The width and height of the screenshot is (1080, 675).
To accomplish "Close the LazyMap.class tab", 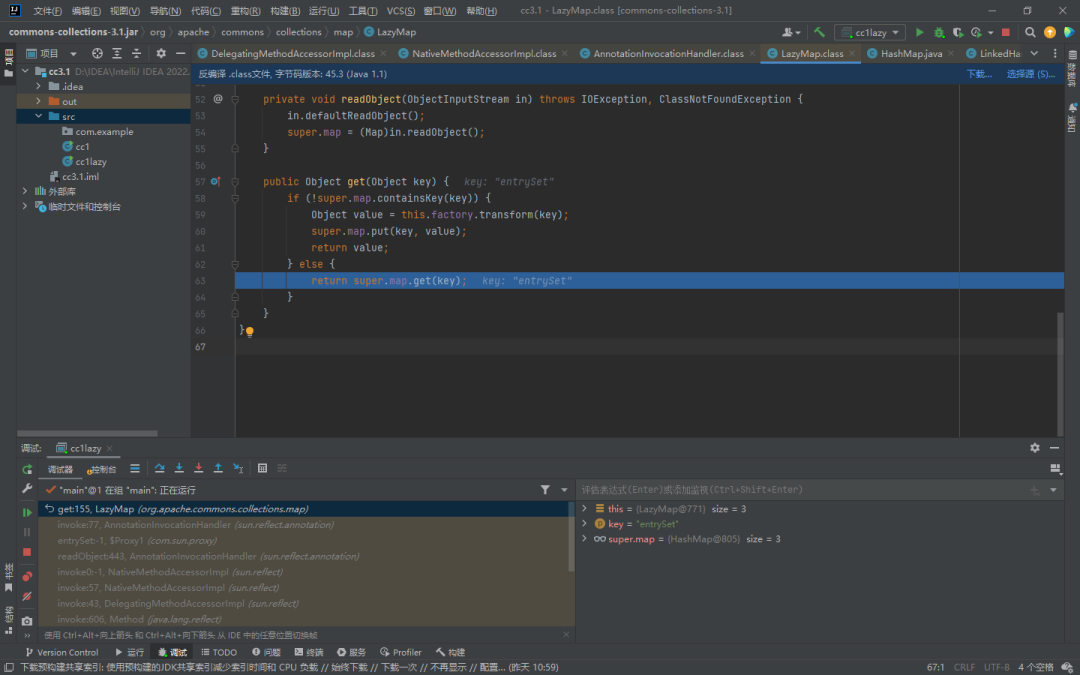I will [x=852, y=53].
